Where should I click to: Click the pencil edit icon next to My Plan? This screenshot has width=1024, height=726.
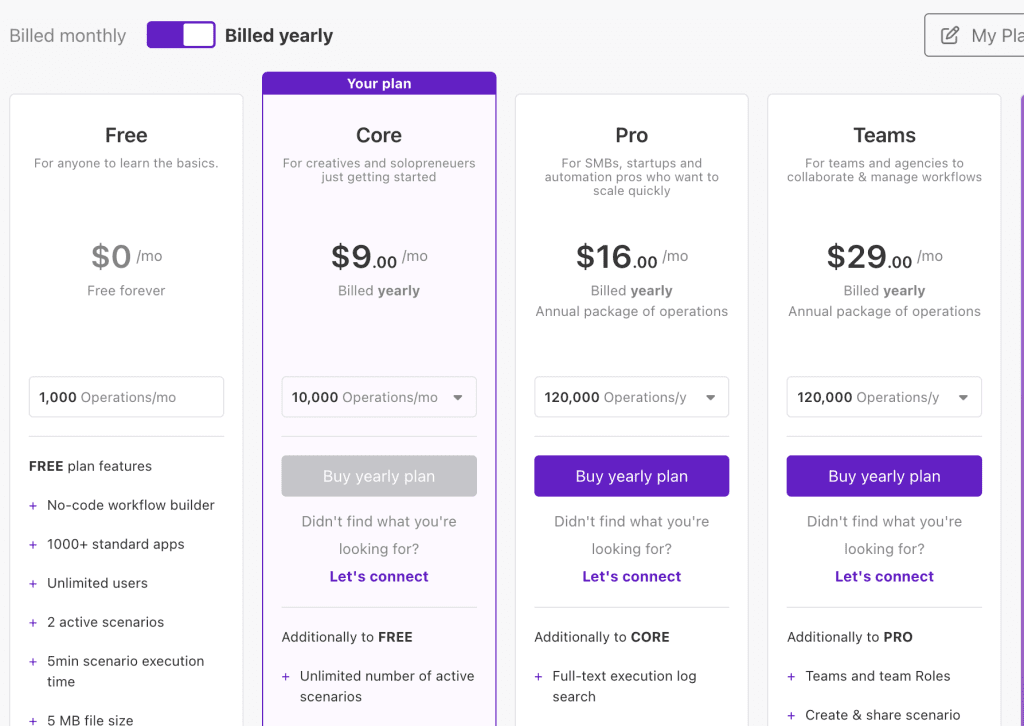[x=950, y=36]
